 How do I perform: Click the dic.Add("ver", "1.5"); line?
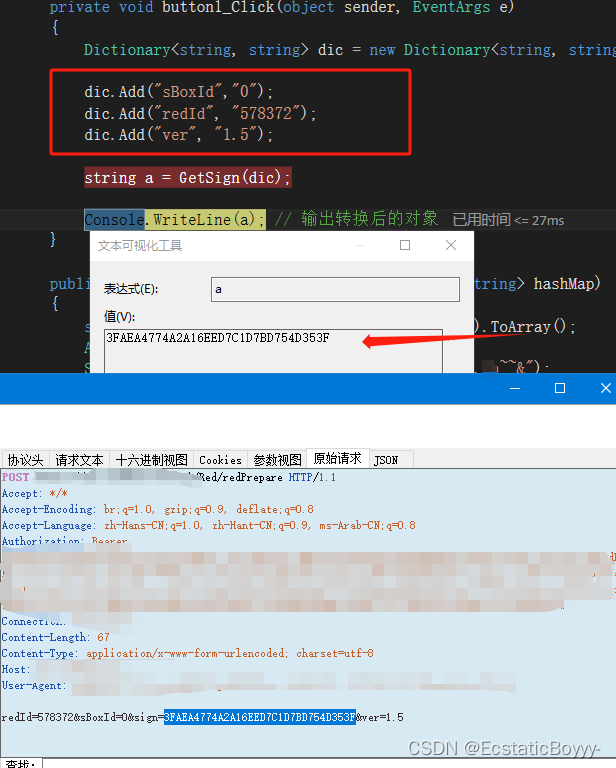(179, 135)
